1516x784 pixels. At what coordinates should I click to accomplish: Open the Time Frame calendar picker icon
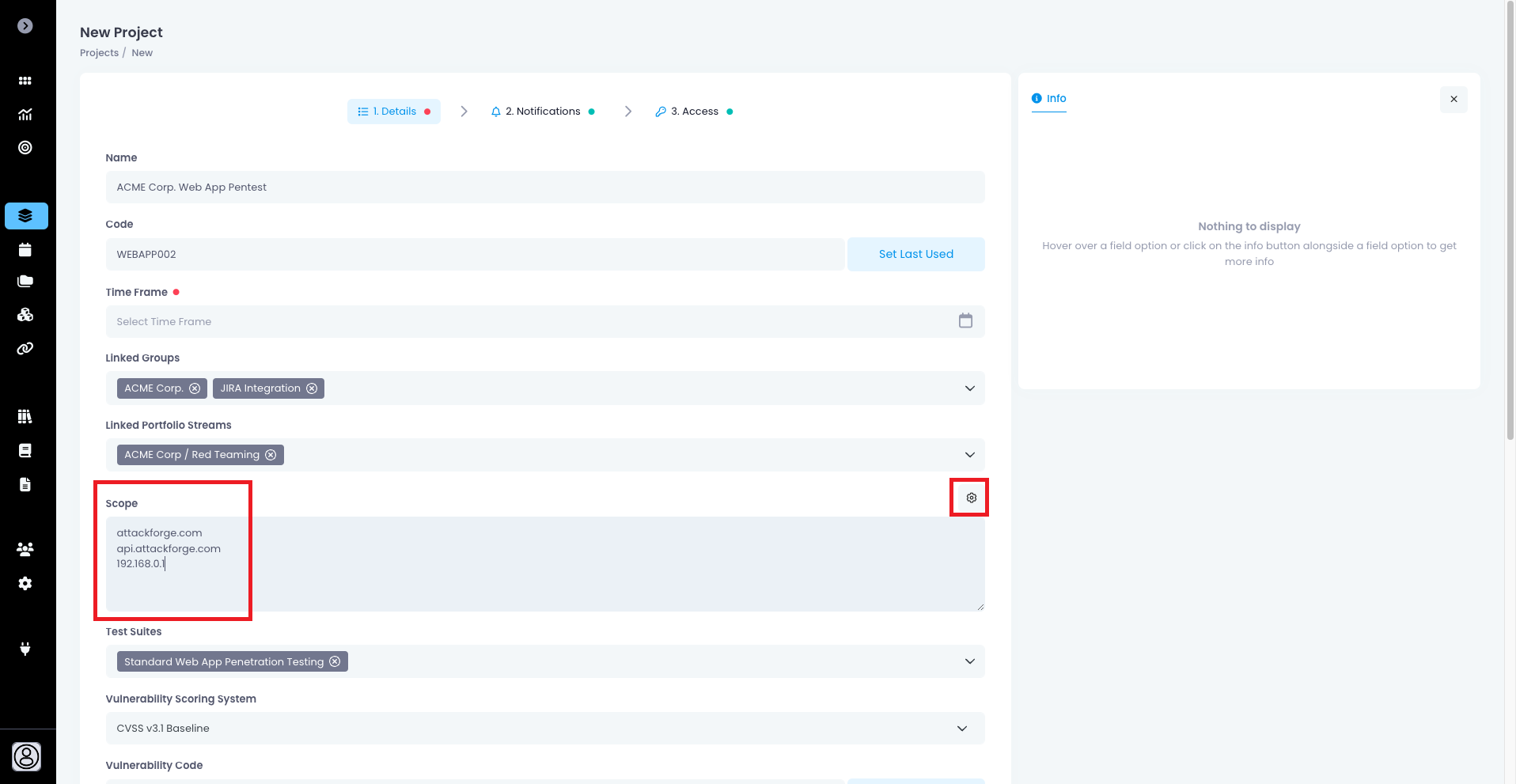point(965,321)
